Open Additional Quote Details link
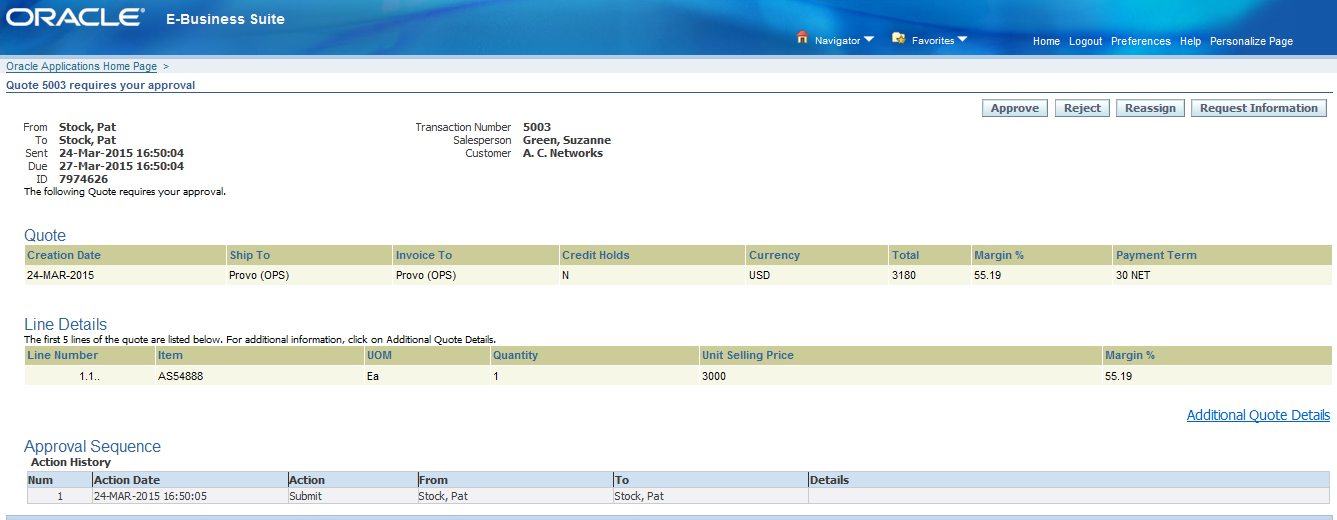This screenshot has width=1337, height=520. tap(1258, 415)
